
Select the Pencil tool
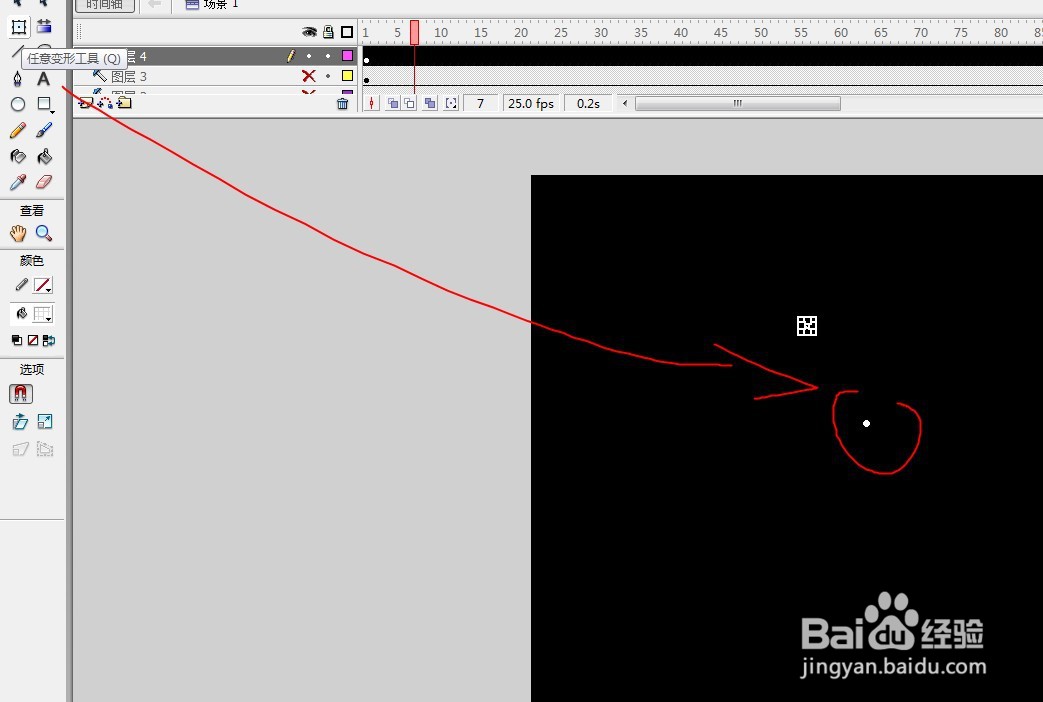coord(18,130)
